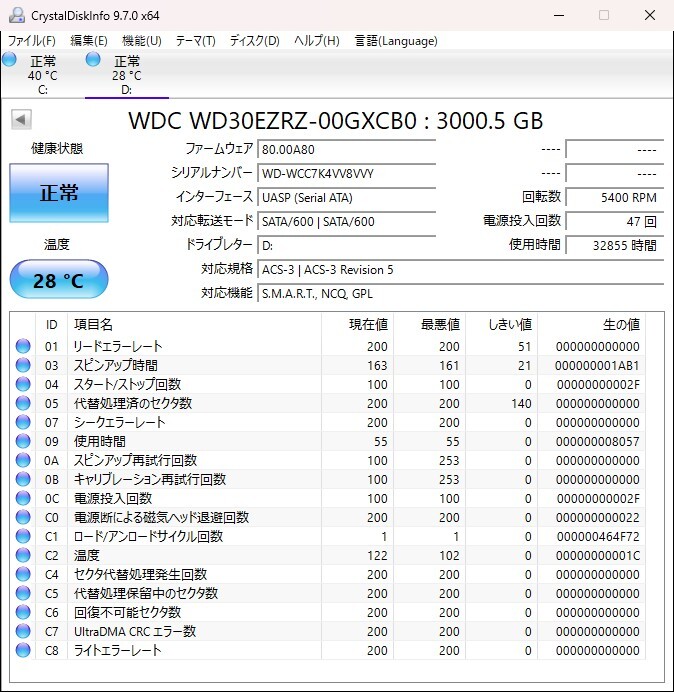This screenshot has height=692, width=674.
Task: Click the 現在値 column header
Action: pos(358,325)
